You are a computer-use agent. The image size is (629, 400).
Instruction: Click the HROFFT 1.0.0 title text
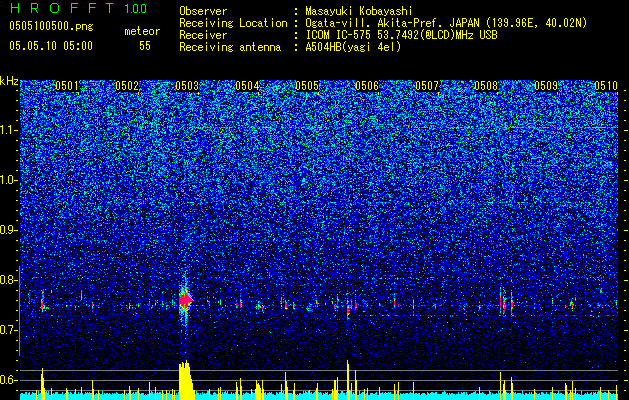pos(78,8)
